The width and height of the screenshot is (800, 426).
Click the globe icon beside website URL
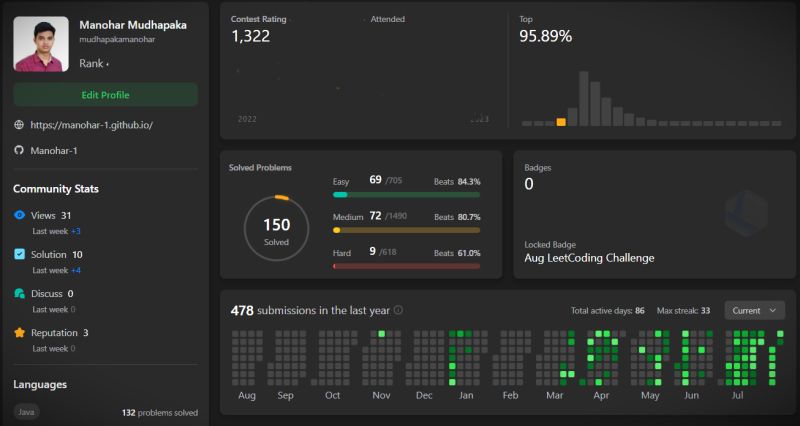(x=19, y=125)
